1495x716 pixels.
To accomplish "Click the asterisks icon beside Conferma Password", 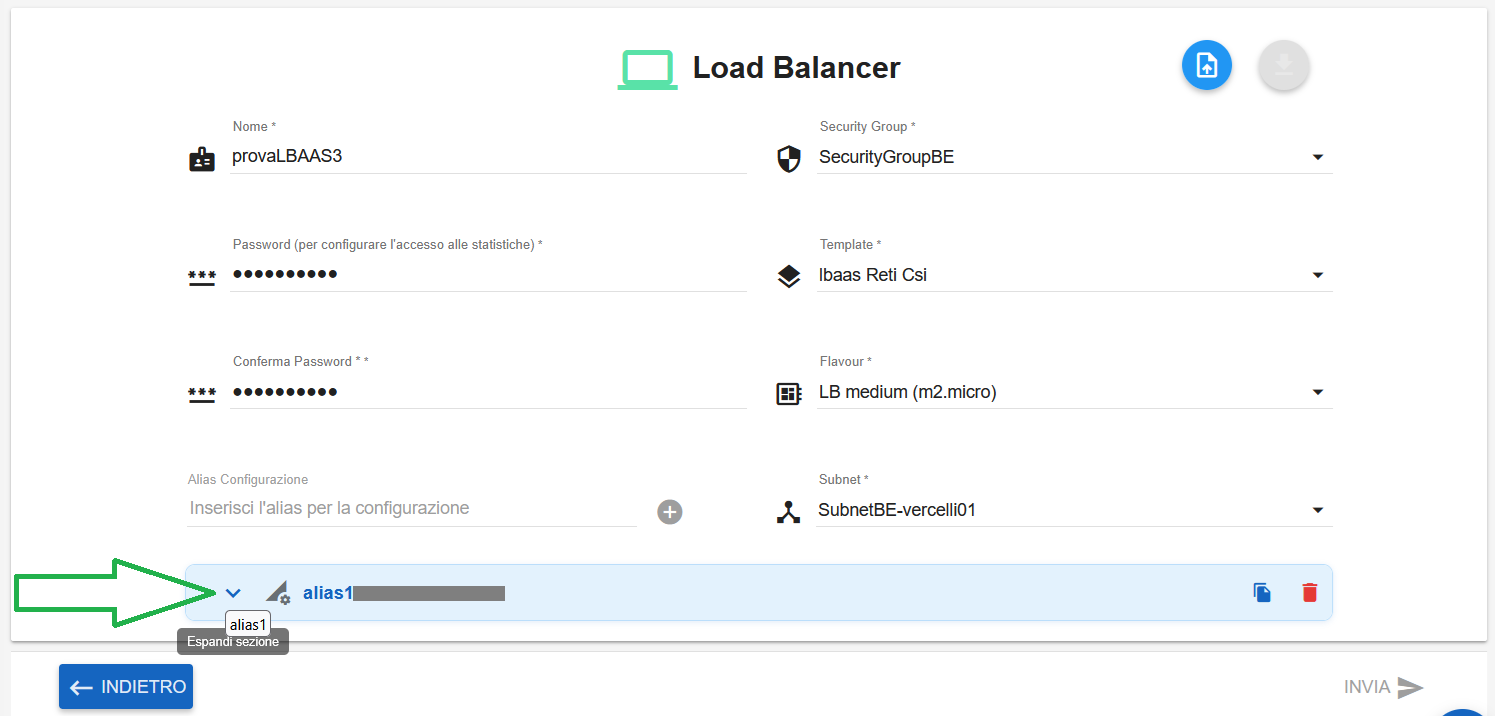I will (x=202, y=394).
